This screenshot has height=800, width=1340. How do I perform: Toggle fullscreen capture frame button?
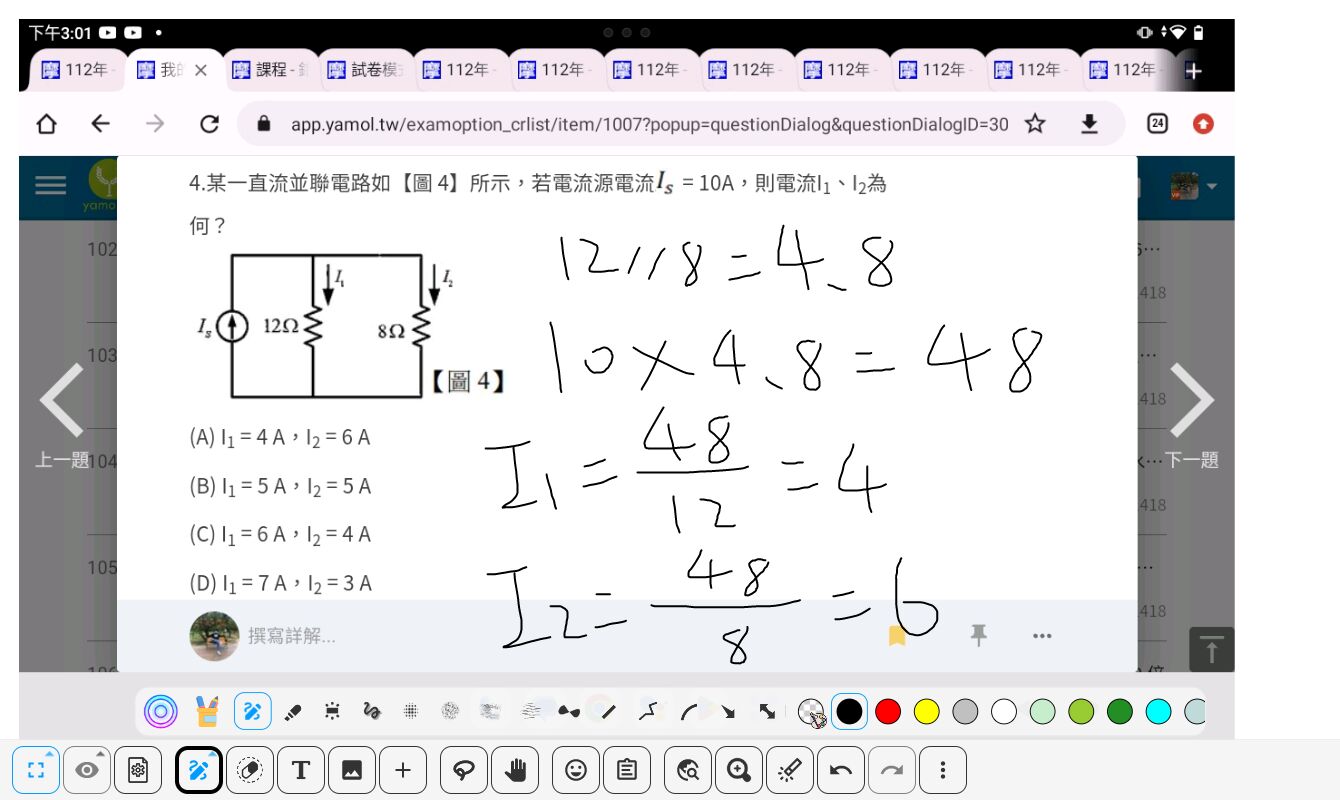point(37,770)
